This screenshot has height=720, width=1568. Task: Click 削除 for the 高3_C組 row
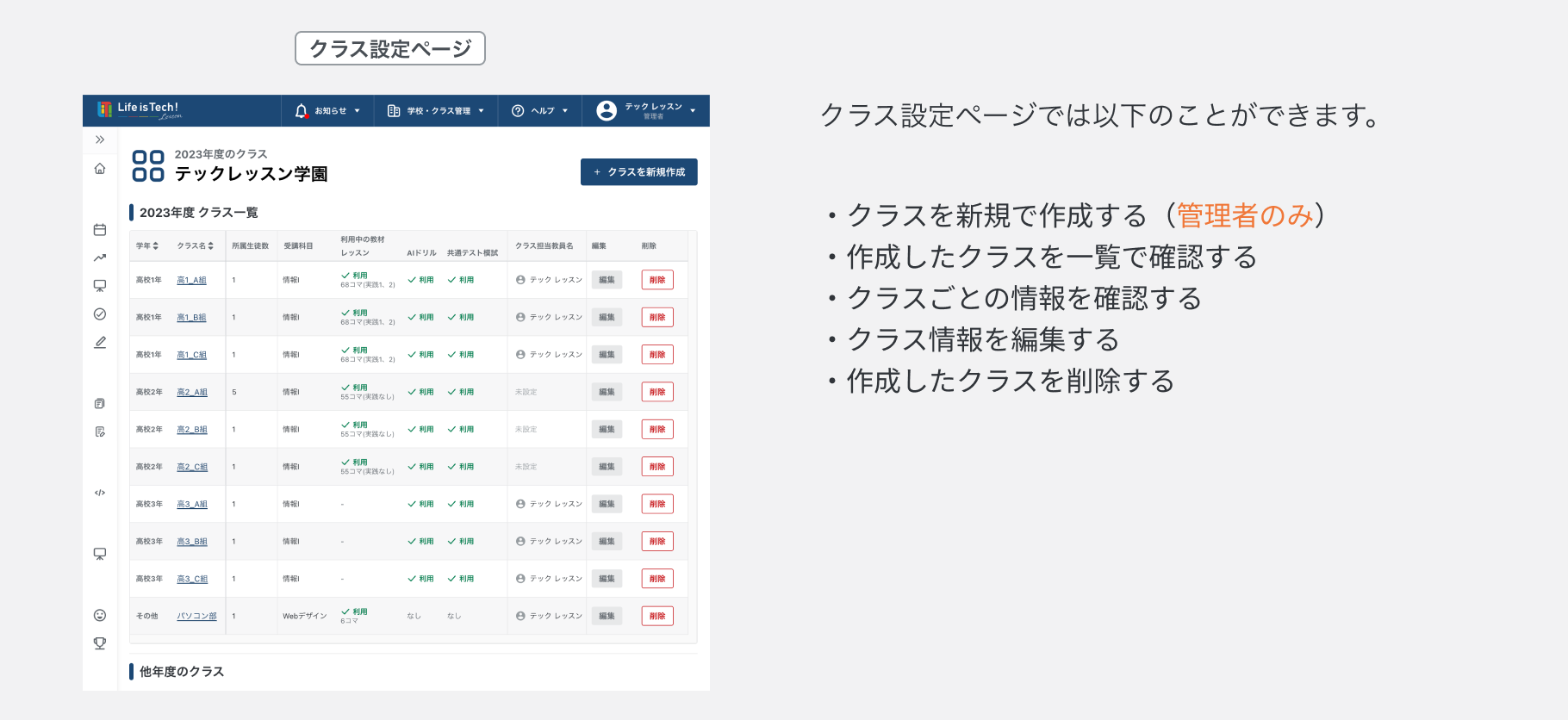(657, 579)
